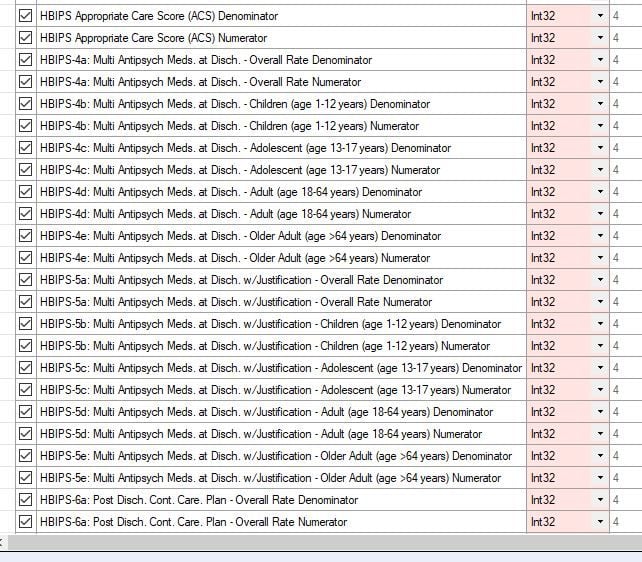
Task: Open data type dropdown for HBIPS-4a Overall Rate Denominator
Action: coord(600,60)
